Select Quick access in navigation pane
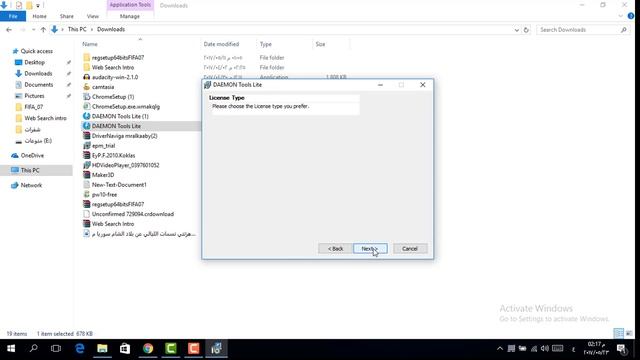The image size is (640, 360). click(x=37, y=51)
